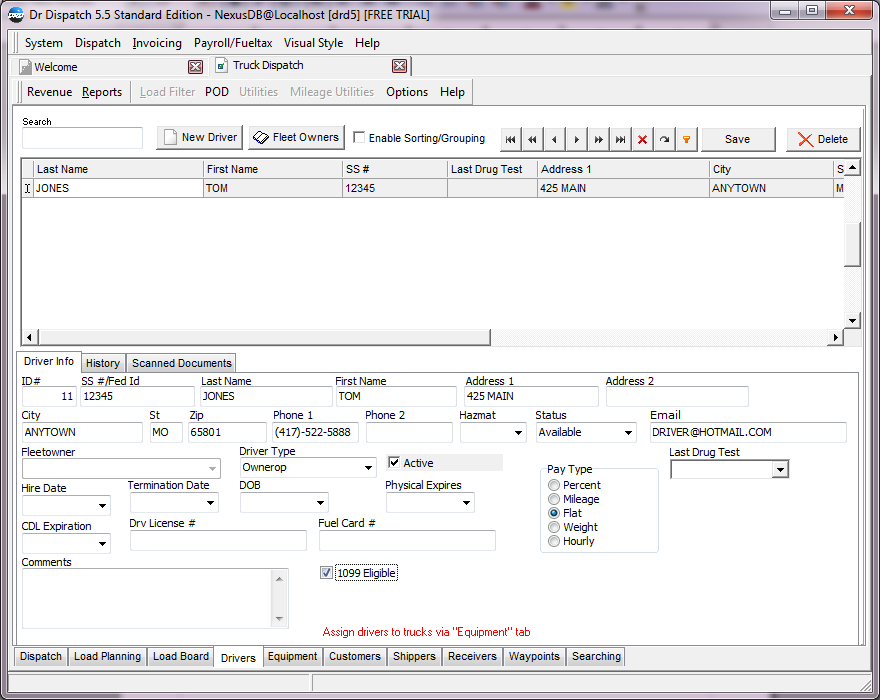Open the Reports toolbar menu

[102, 92]
